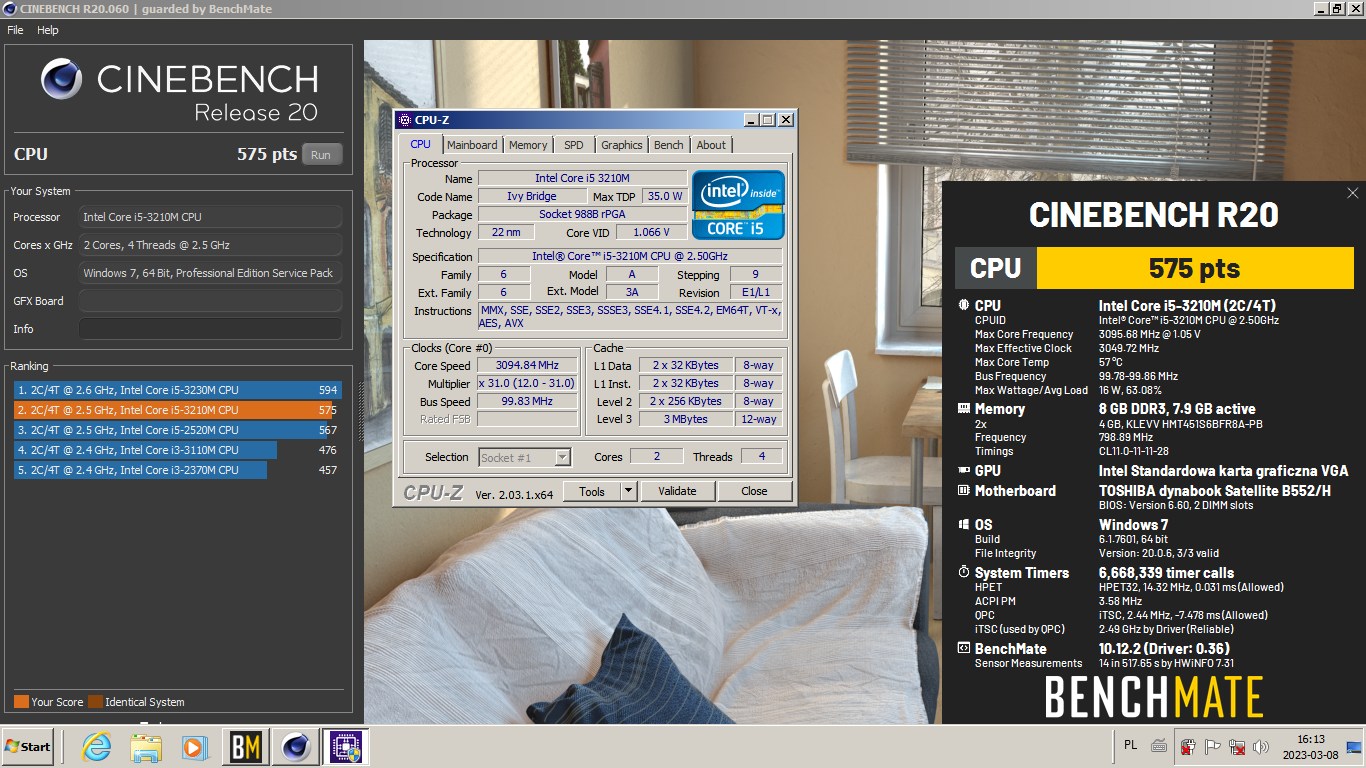This screenshot has height=768, width=1366.
Task: Click the Memory icon in BenchMate panel
Action: [x=964, y=409]
